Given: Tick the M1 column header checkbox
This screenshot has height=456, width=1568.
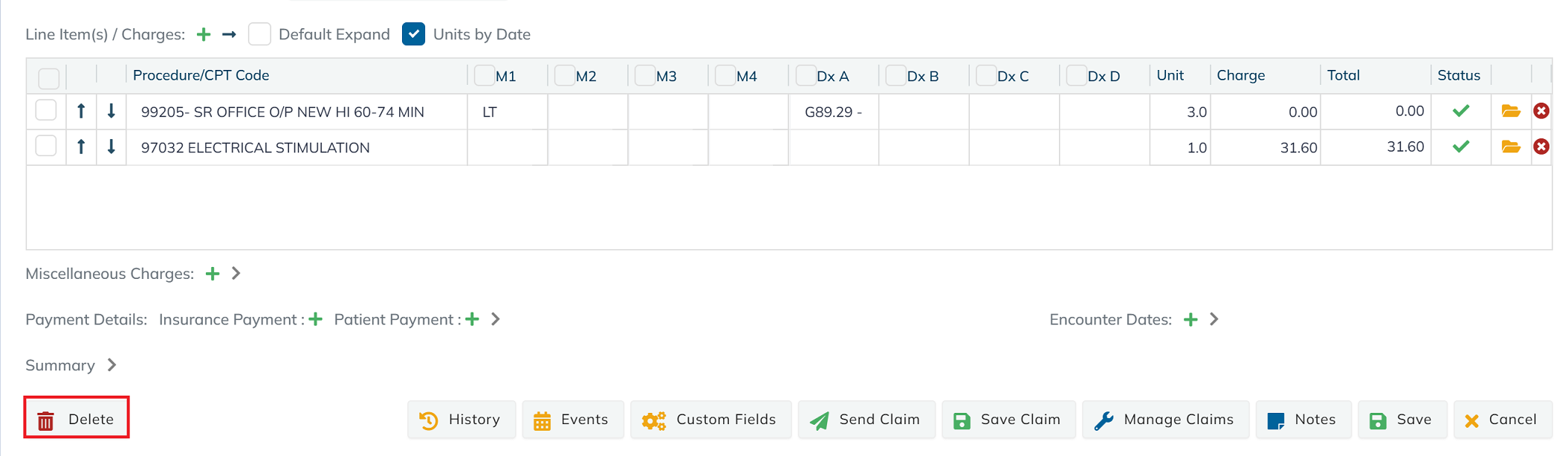Looking at the screenshot, I should [484, 75].
